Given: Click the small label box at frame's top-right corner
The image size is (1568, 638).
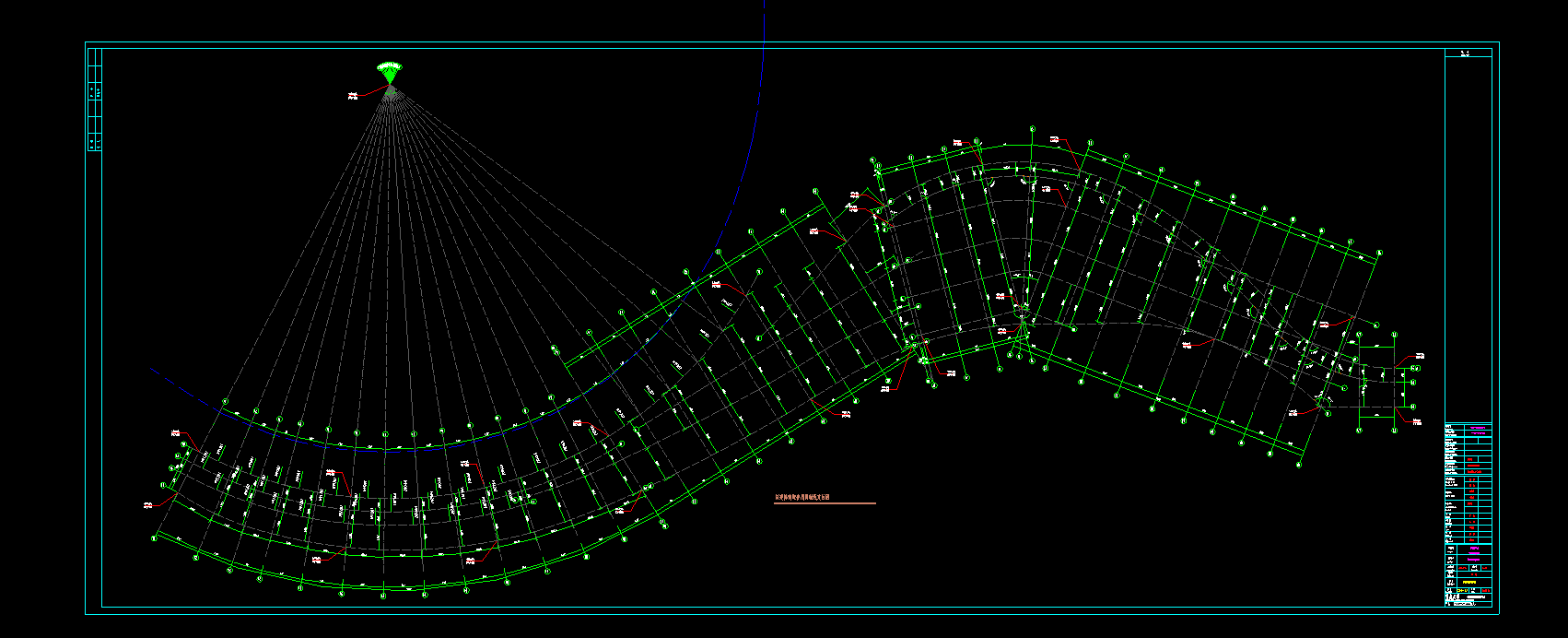Looking at the screenshot, I should [1469, 53].
